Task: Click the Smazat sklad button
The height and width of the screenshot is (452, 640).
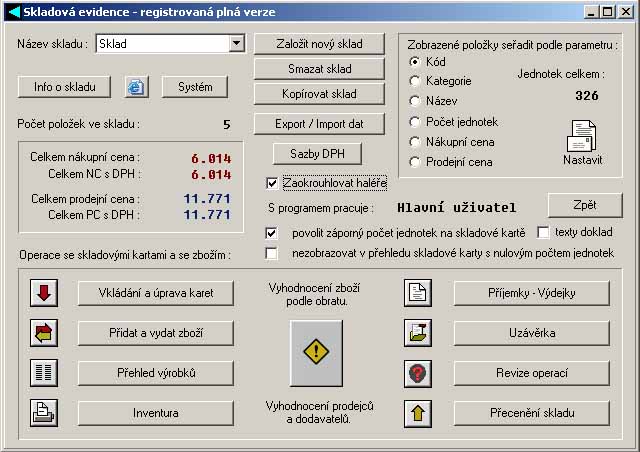Action: [319, 69]
